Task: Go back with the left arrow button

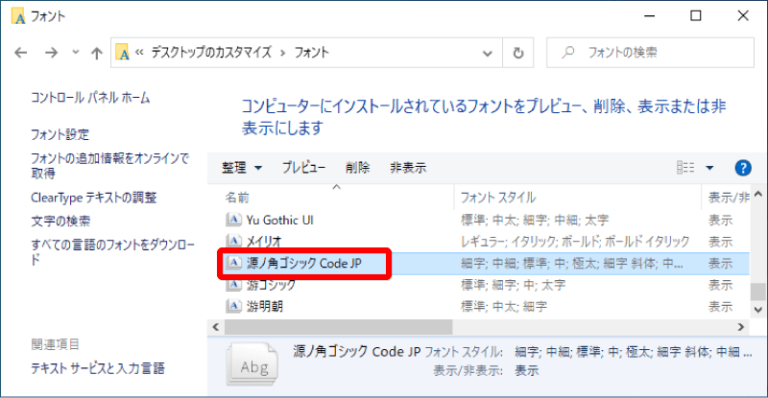Action: point(21,52)
